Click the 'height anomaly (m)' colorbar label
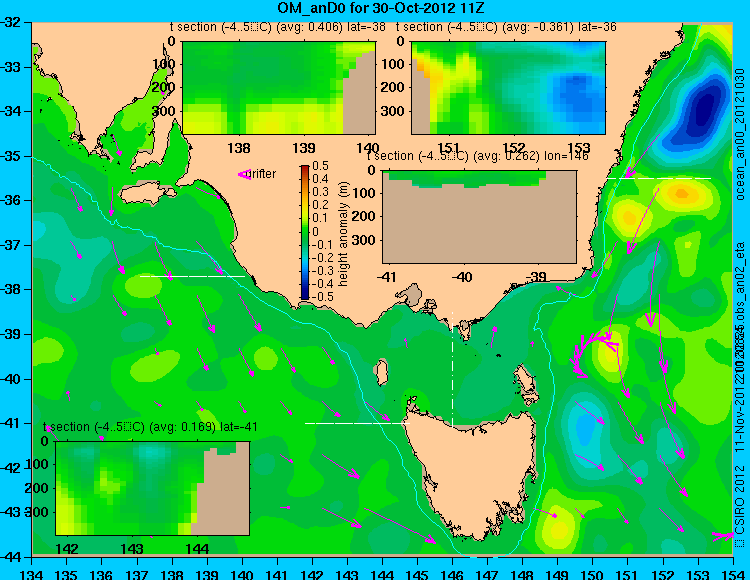750x580 pixels. click(x=343, y=234)
